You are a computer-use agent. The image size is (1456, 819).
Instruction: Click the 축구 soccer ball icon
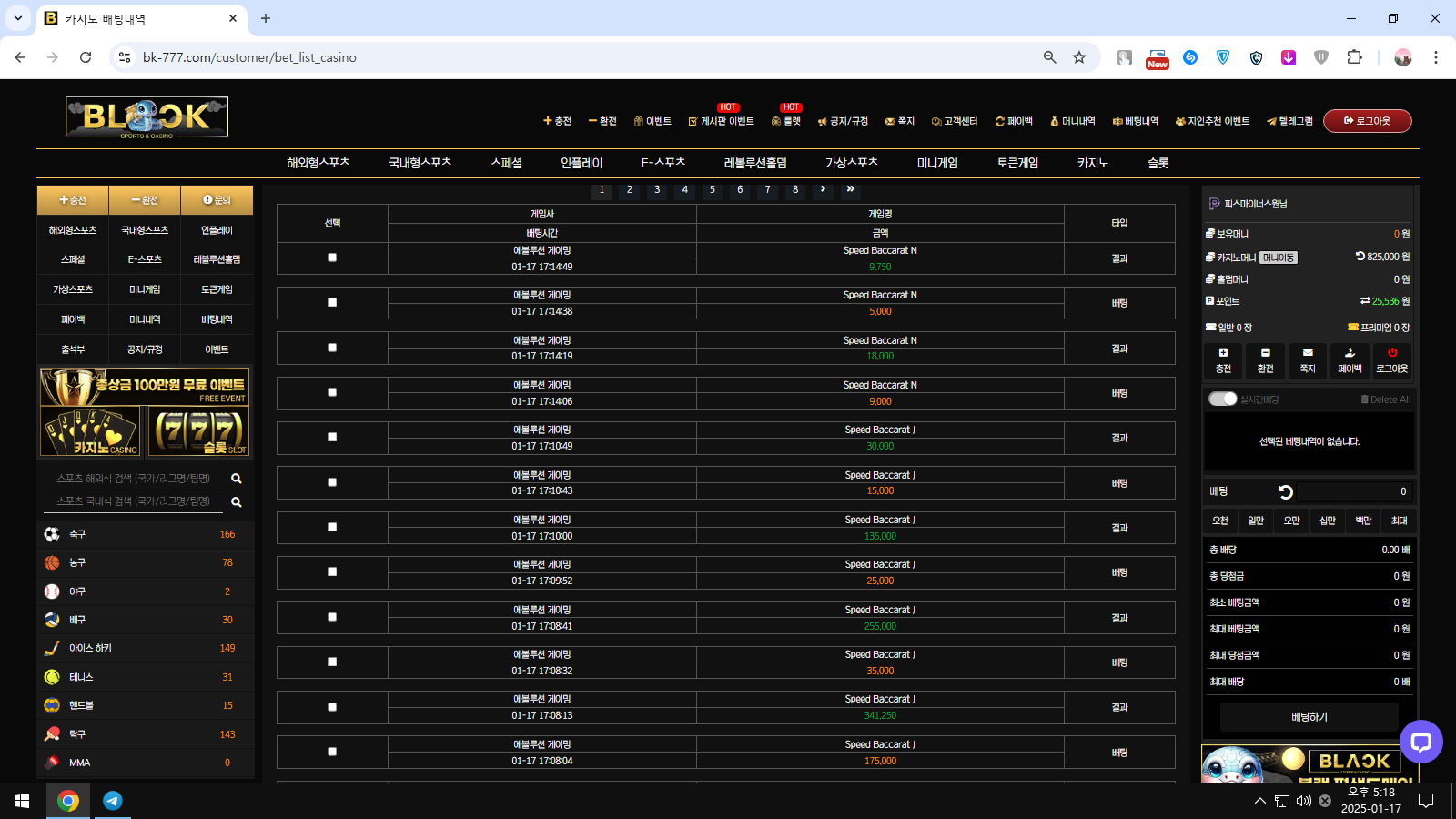pyautogui.click(x=52, y=534)
